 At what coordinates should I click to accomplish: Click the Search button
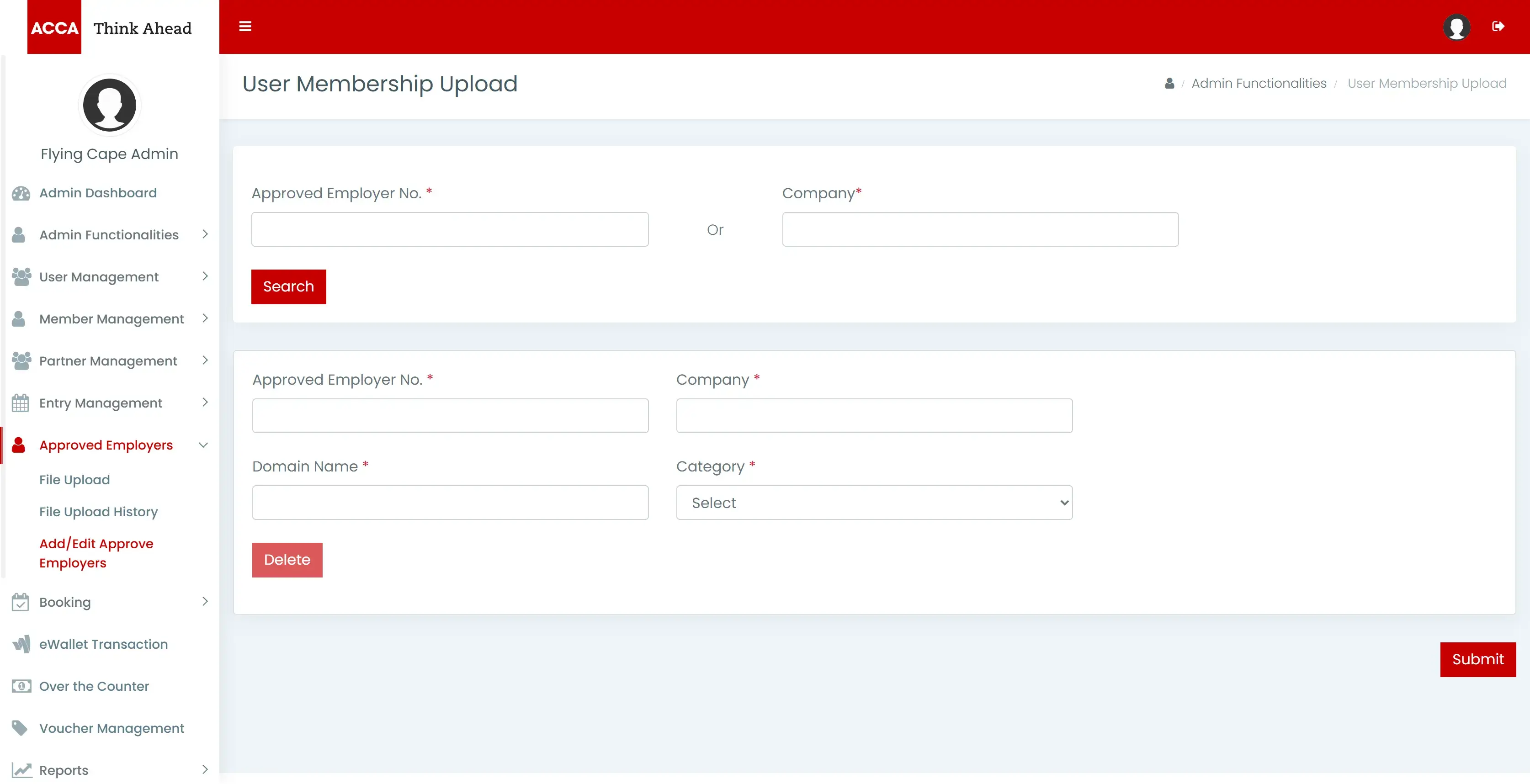click(288, 286)
